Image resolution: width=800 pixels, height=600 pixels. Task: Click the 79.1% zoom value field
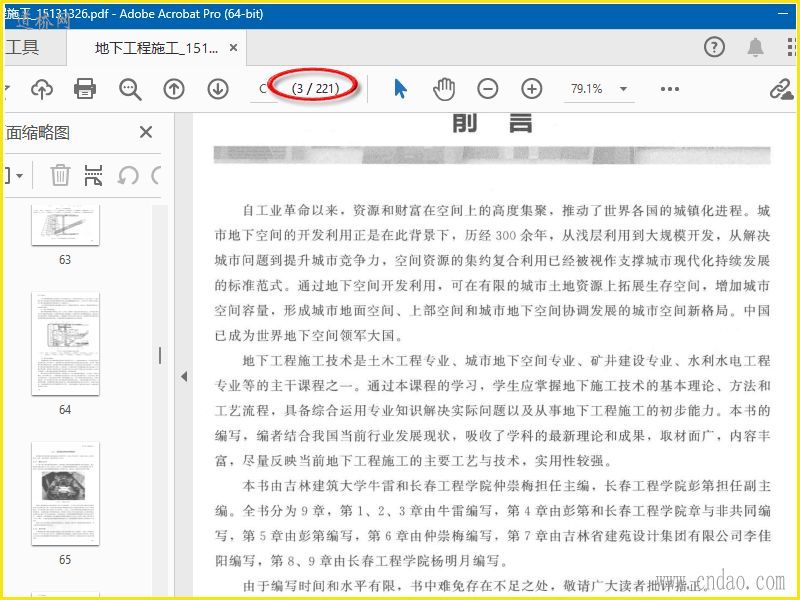[x=587, y=89]
